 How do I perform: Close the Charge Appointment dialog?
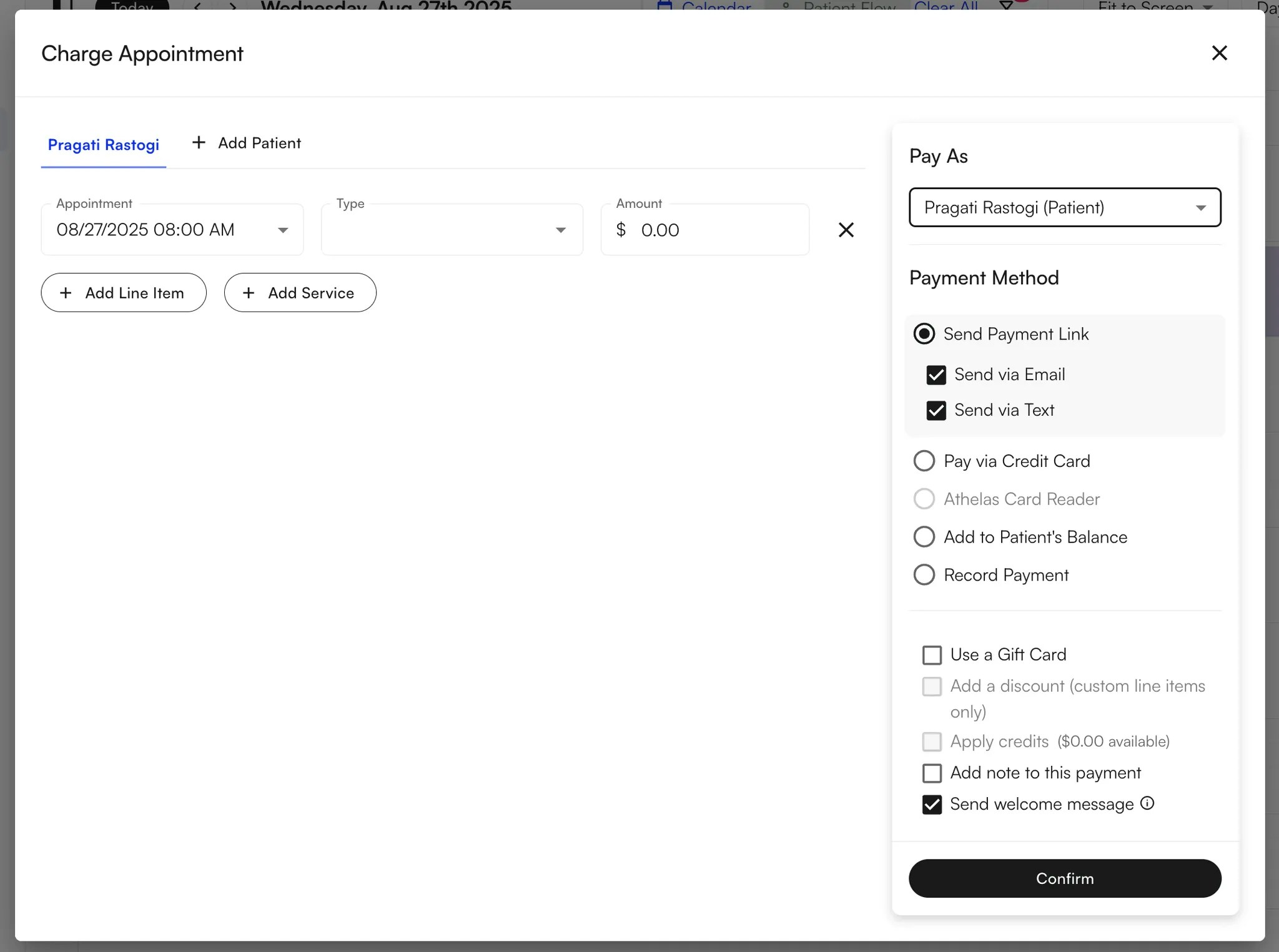1219,53
